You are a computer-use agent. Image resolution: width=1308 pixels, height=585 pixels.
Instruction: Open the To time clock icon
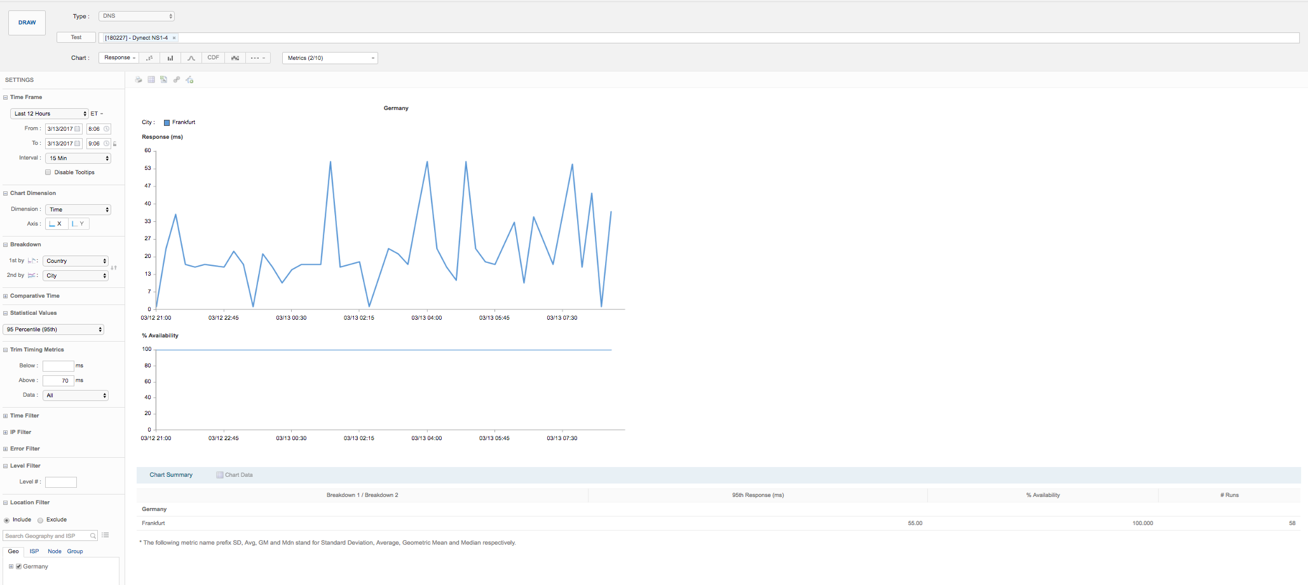107,144
